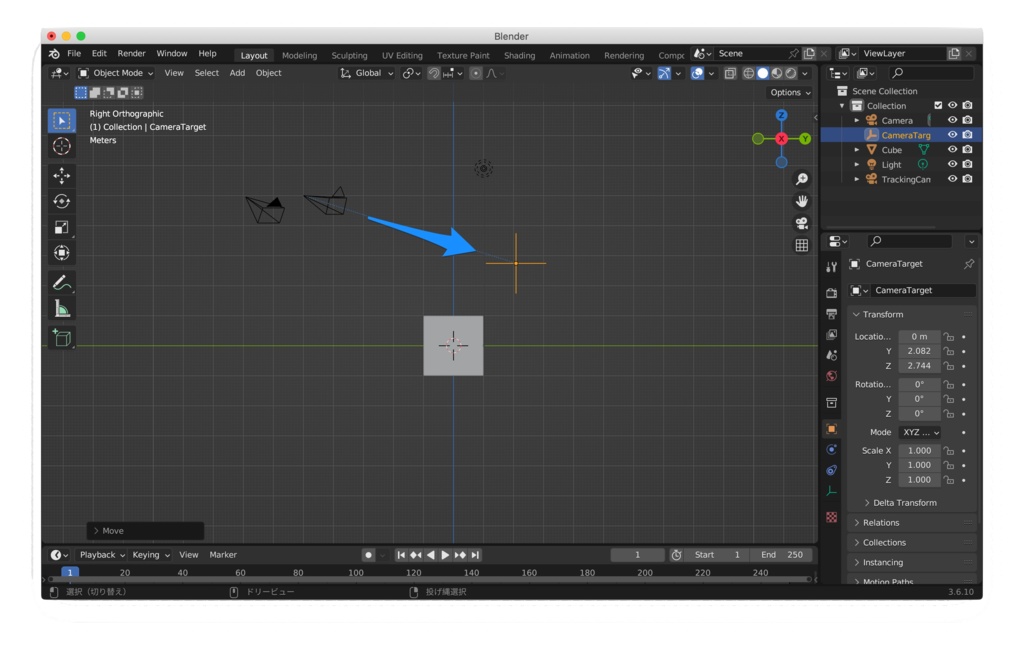This screenshot has height=654, width=1024.
Task: Activate the Cursor tool in the toolbar
Action: pyautogui.click(x=61, y=147)
